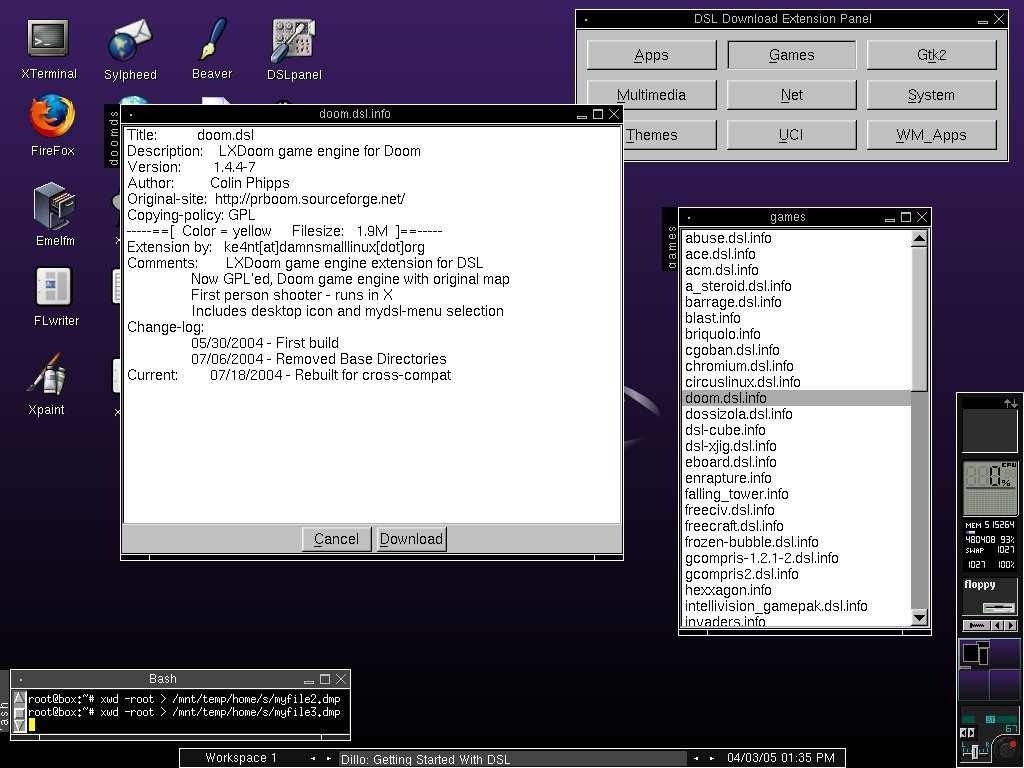The image size is (1024, 768).
Task: Select a_steroid.dsl.info entry
Action: [795, 286]
